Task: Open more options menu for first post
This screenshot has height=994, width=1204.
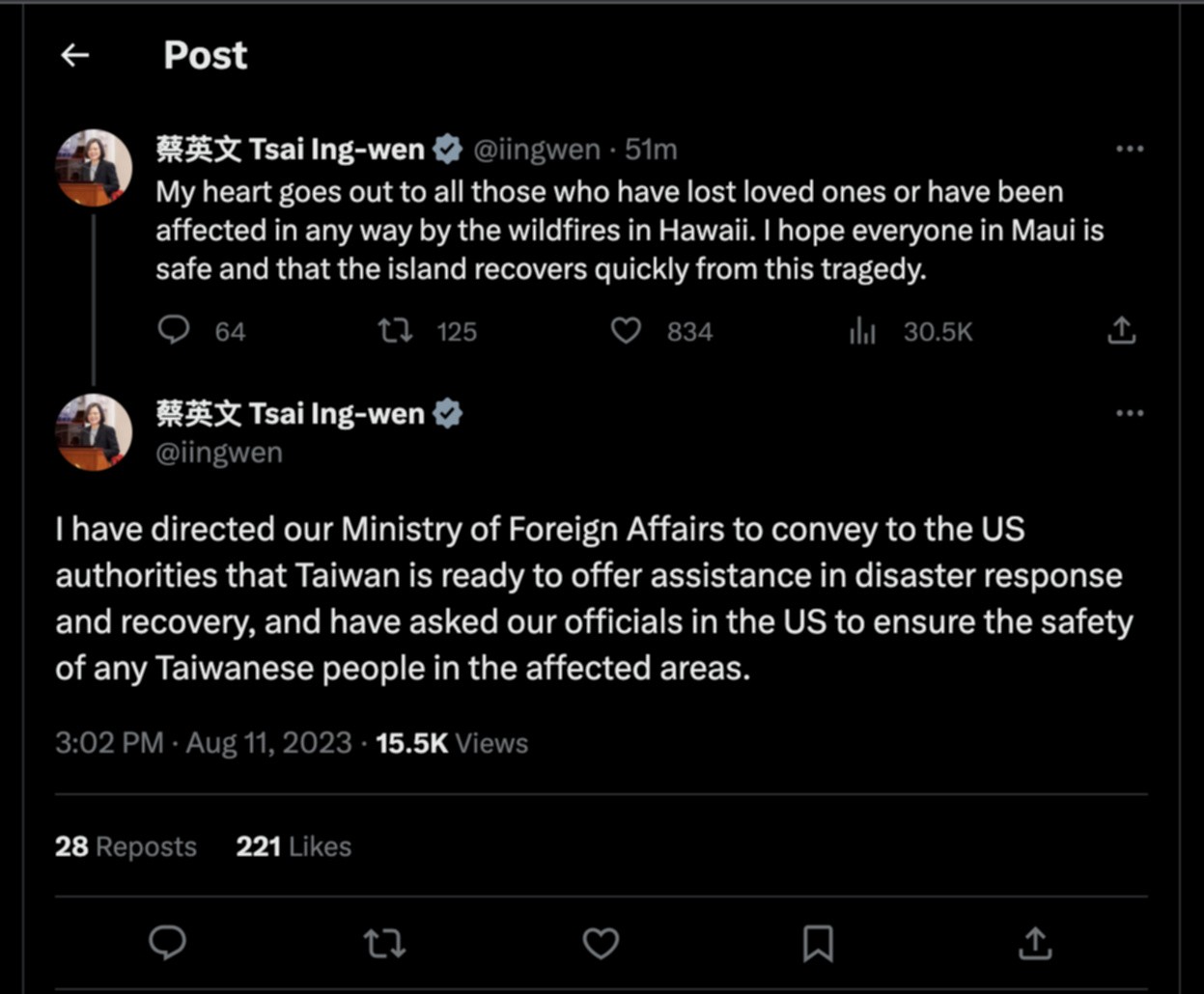Action: pyautogui.click(x=1129, y=149)
